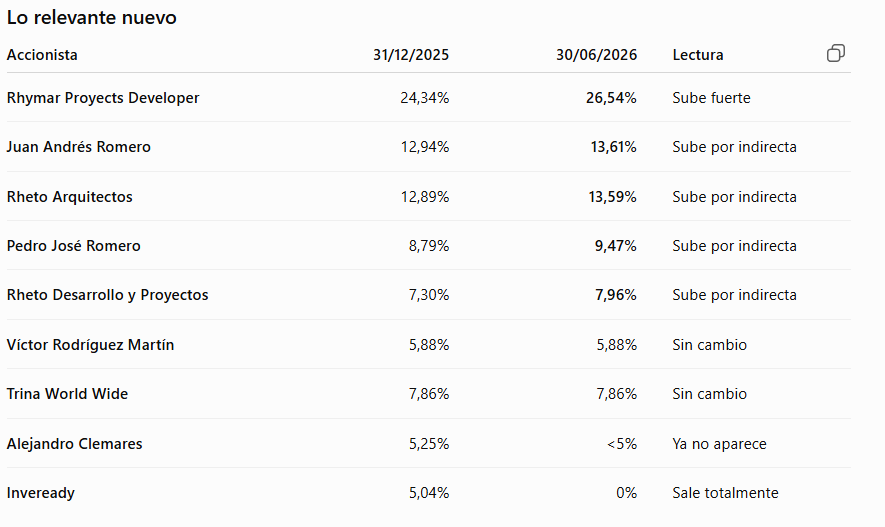Click the Lo relevante nuevo heading
The height and width of the screenshot is (527, 885).
pyautogui.click(x=91, y=17)
